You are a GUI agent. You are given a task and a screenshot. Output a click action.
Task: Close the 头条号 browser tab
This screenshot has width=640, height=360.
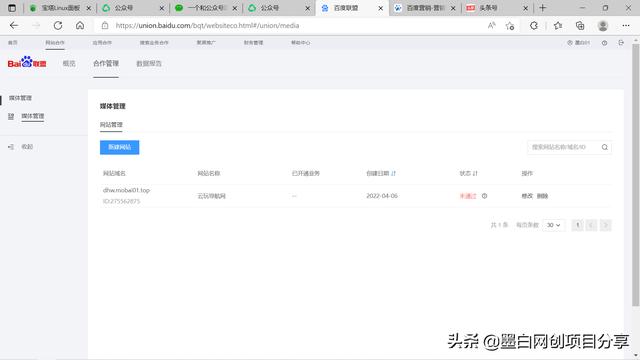click(x=526, y=8)
